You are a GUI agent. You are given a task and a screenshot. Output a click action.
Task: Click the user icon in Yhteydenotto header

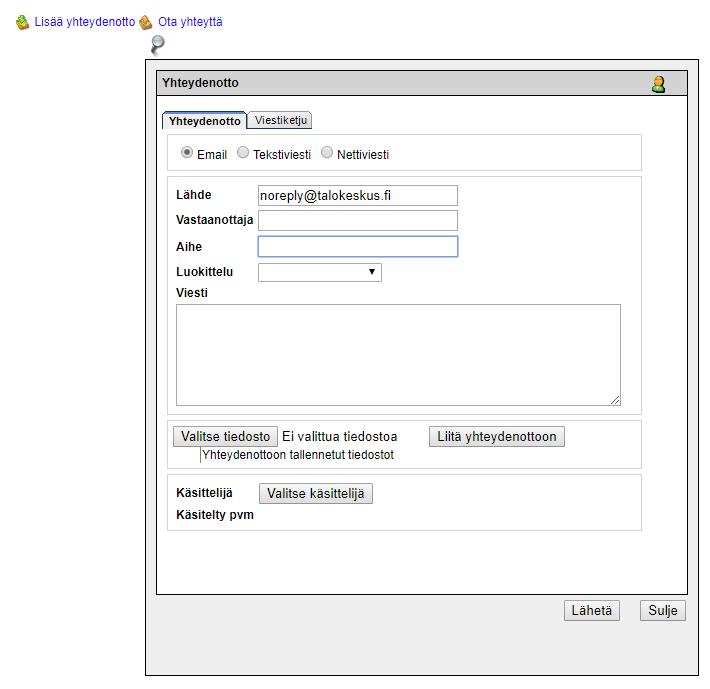pos(658,84)
